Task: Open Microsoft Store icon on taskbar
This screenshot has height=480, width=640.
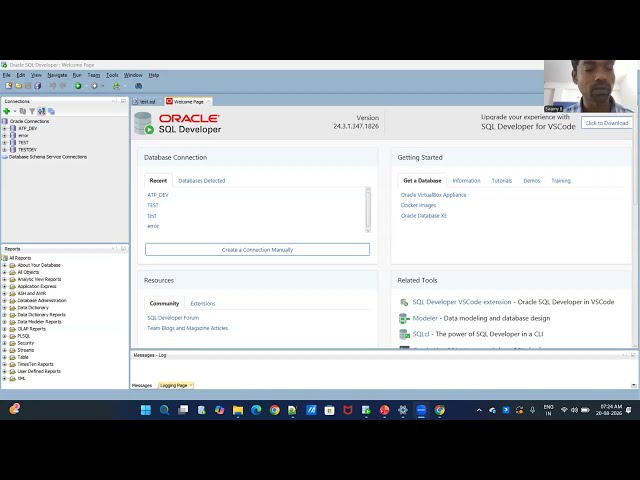Action: (329, 410)
